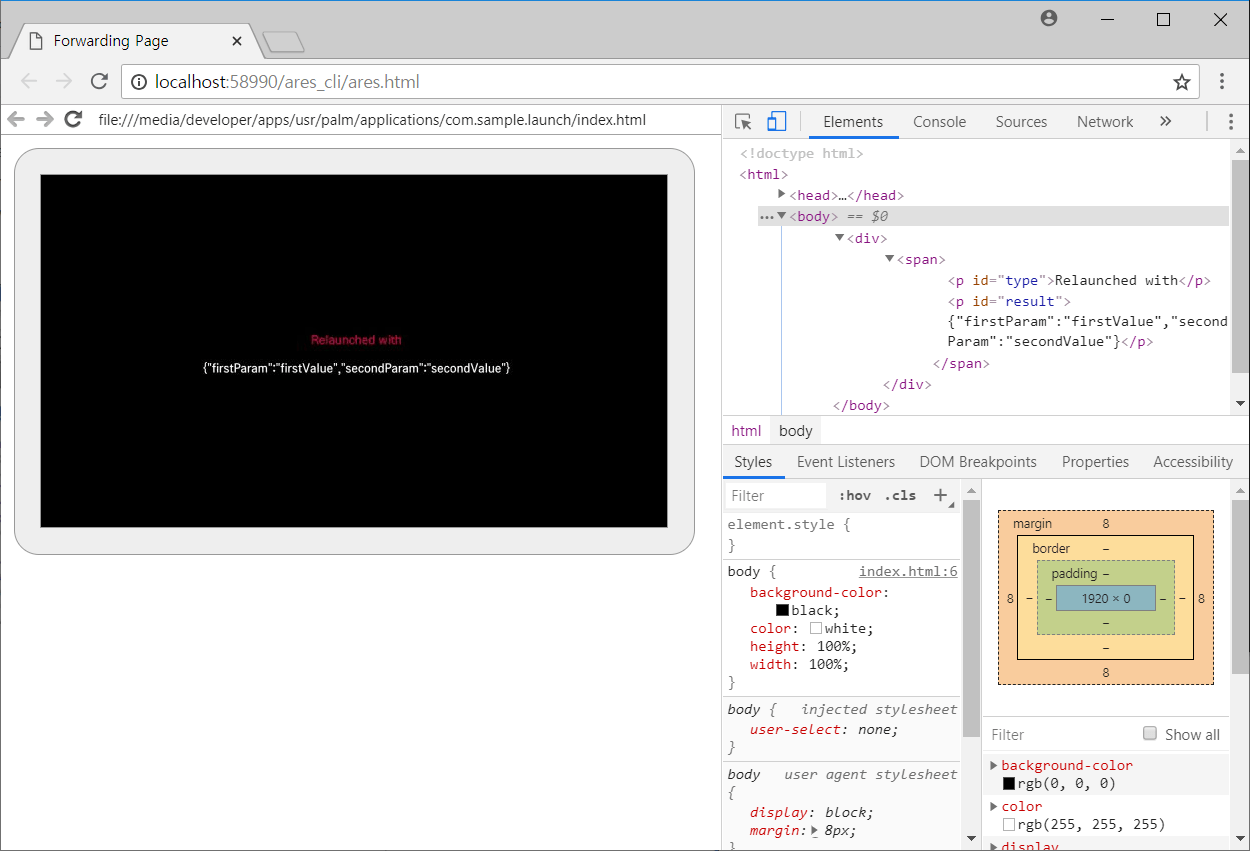Open the Chrome profile avatar icon

pos(1048,18)
